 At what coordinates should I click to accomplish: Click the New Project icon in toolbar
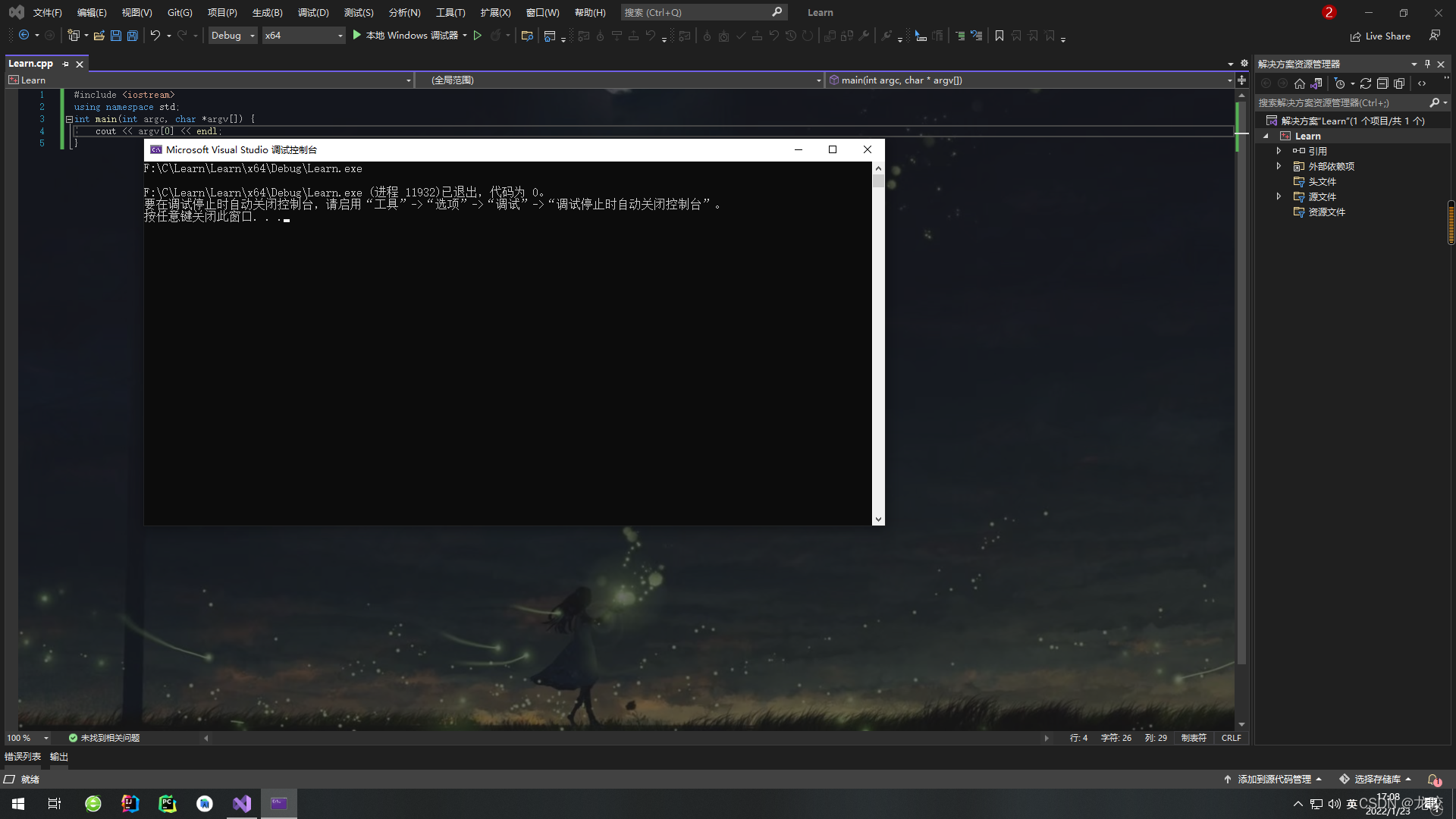(x=74, y=36)
